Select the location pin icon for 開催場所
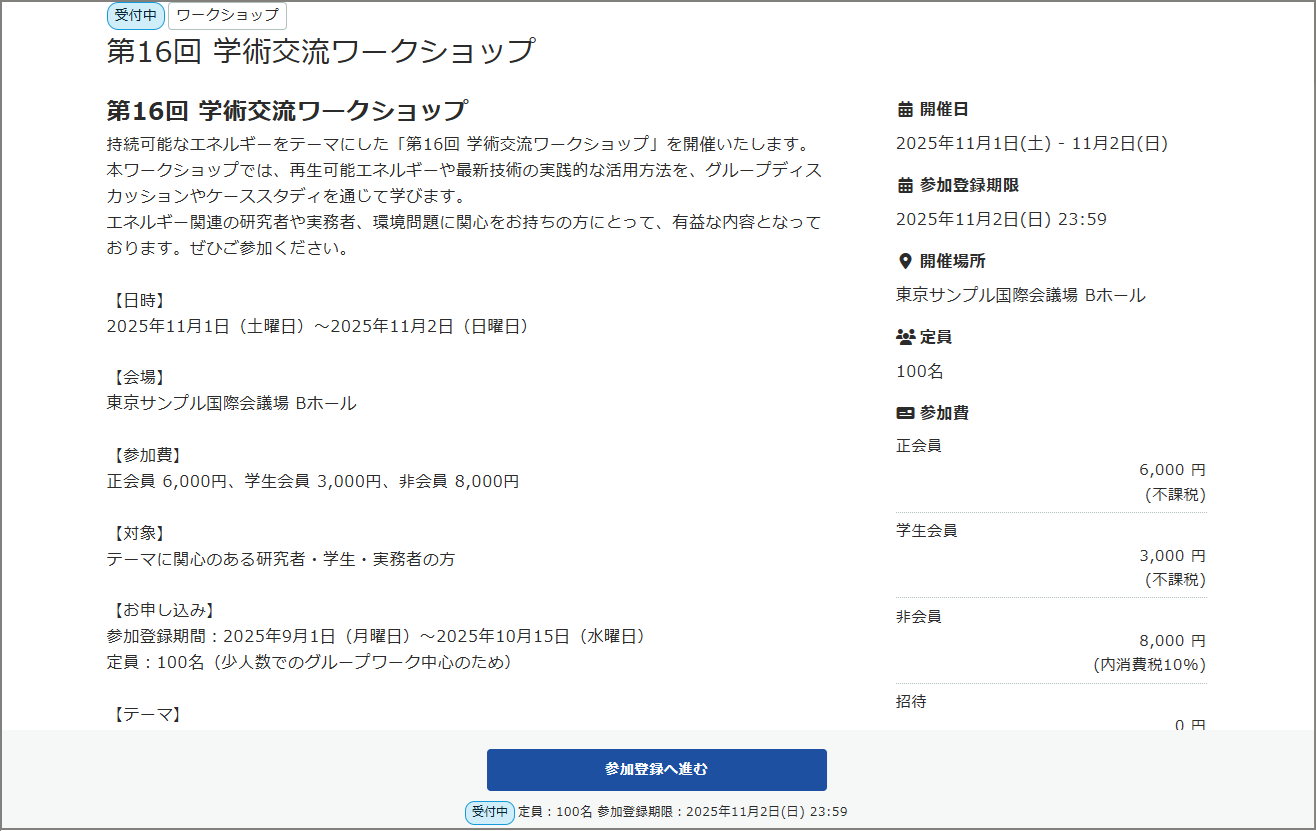Screen dimensions: 1316x831 904,261
